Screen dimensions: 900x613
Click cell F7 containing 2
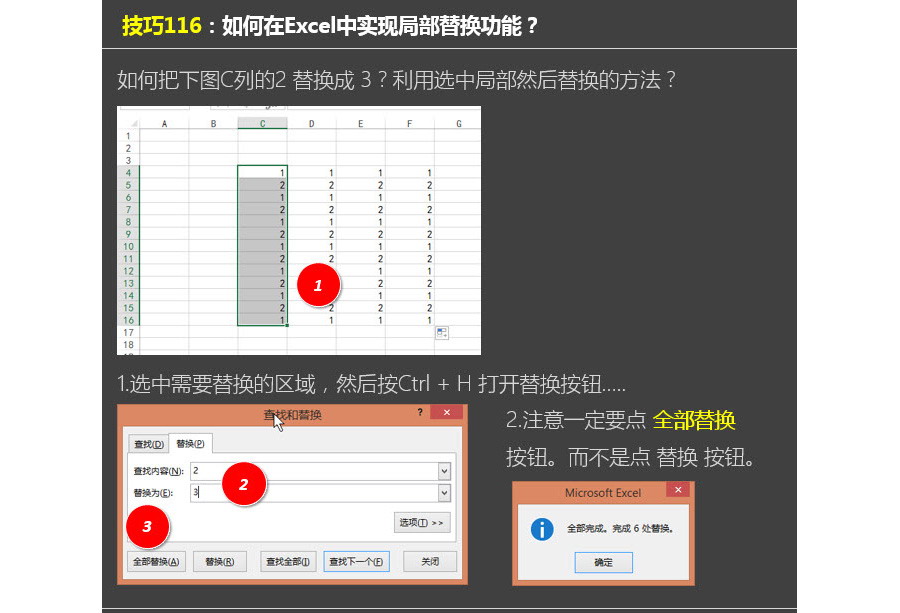tap(409, 209)
